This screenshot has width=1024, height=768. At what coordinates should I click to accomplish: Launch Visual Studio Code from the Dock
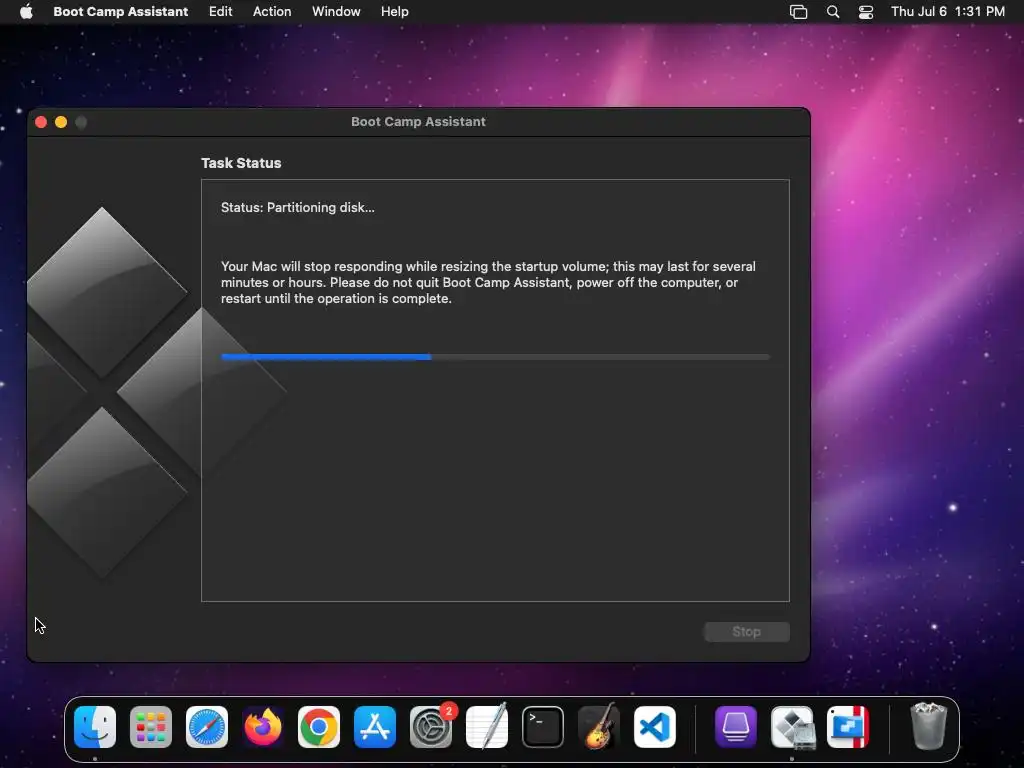pyautogui.click(x=655, y=727)
